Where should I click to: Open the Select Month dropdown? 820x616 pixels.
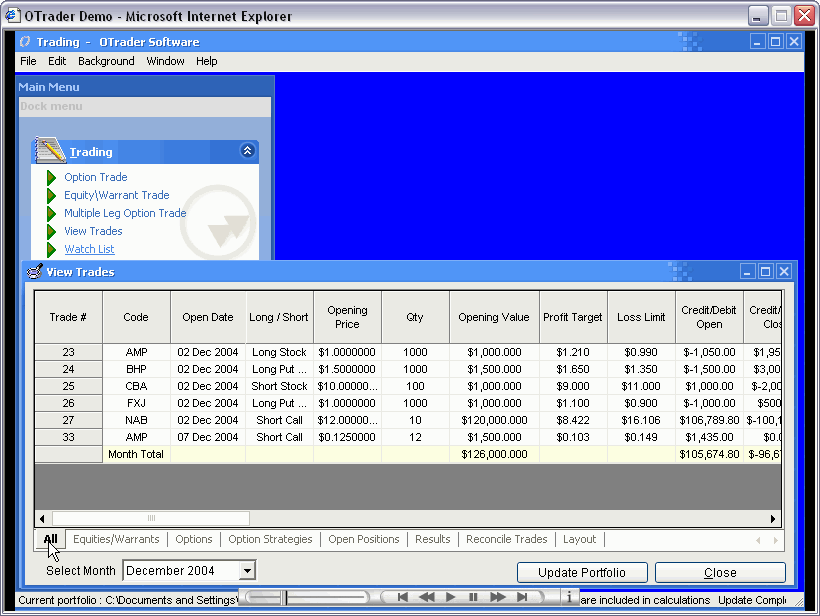click(x=247, y=571)
